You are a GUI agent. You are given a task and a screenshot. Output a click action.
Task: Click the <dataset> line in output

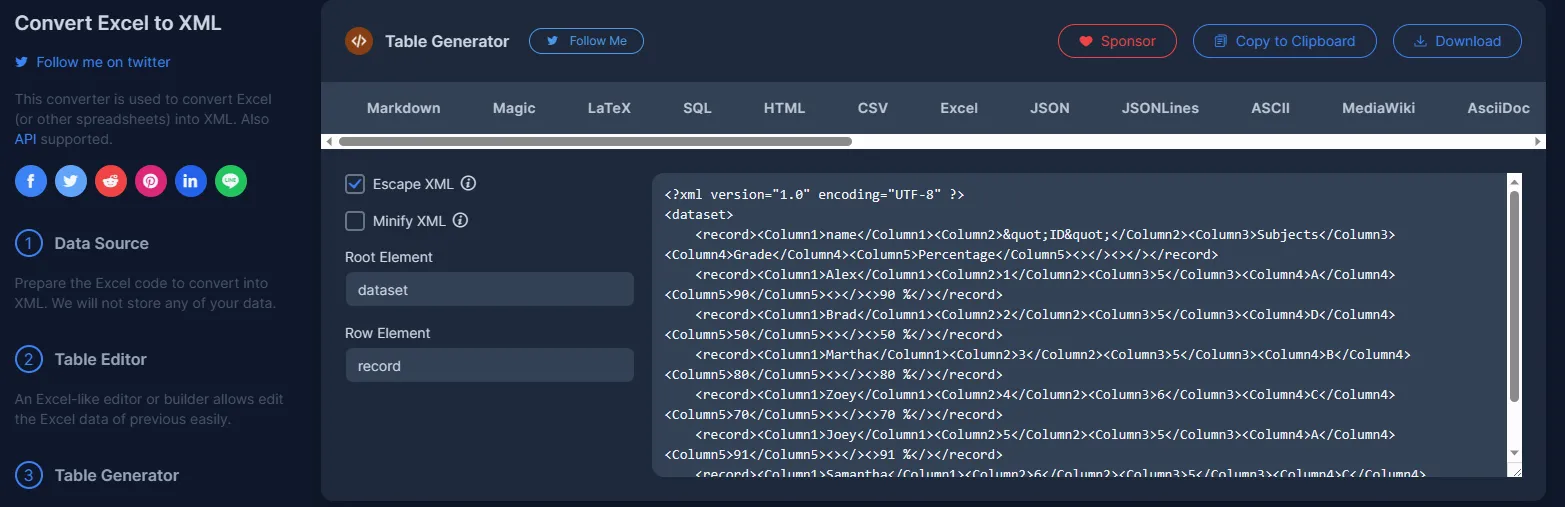698,214
